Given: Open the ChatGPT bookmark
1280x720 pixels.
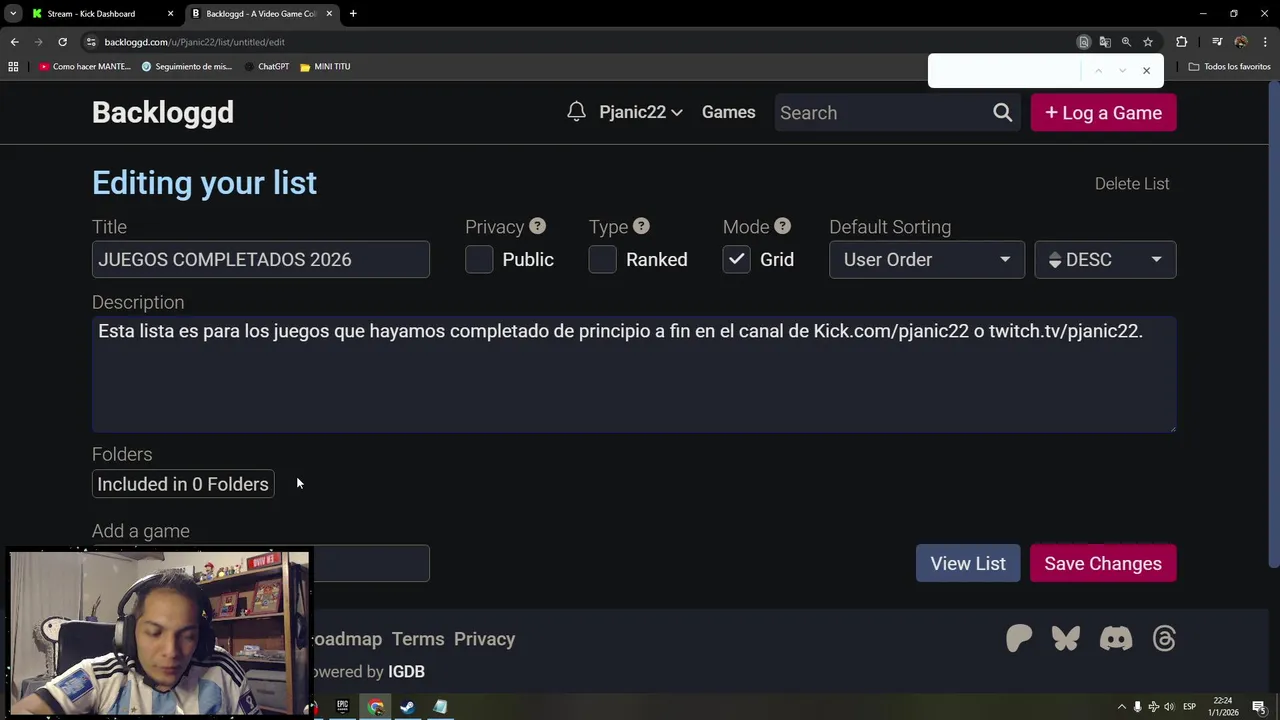Looking at the screenshot, I should [x=266, y=67].
